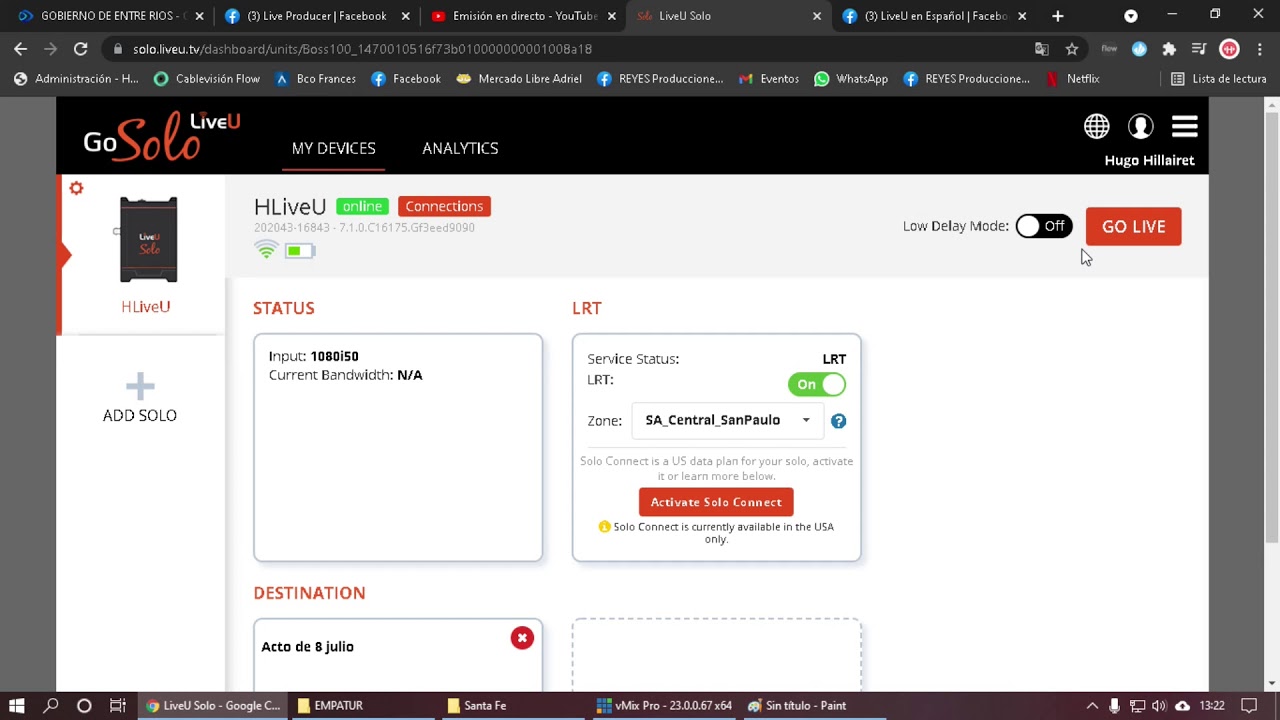Viewport: 1280px width, 720px height.
Task: Open the Netflix bookmark
Action: (x=1072, y=78)
